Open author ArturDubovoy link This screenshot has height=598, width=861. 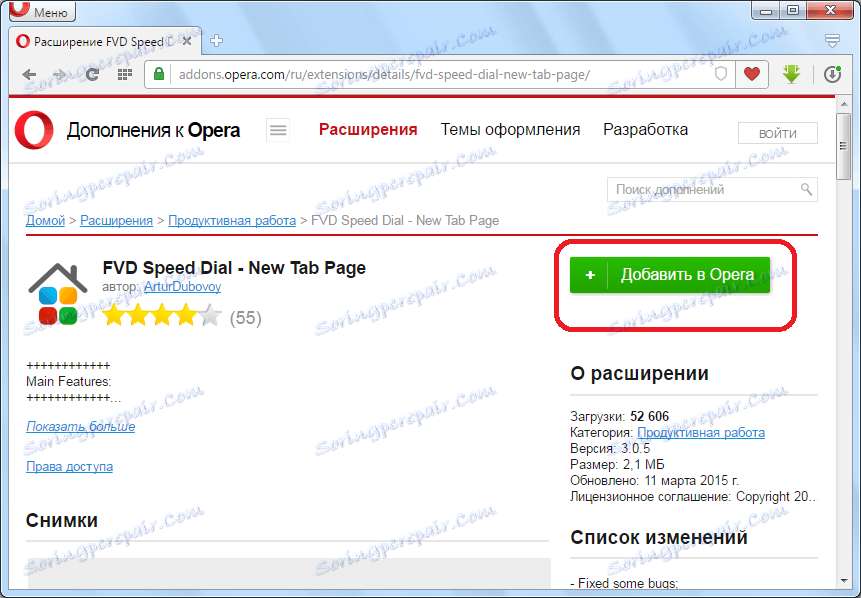coord(182,287)
